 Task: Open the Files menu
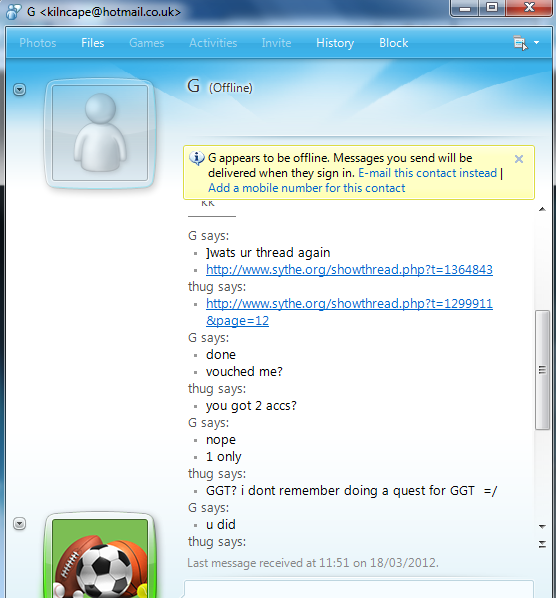(x=93, y=43)
